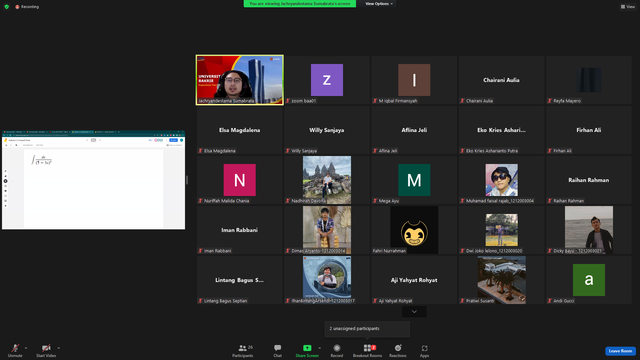This screenshot has height=360, width=640.
Task: Select M Iqbal Firmansyah's tile
Action: [x=414, y=80]
